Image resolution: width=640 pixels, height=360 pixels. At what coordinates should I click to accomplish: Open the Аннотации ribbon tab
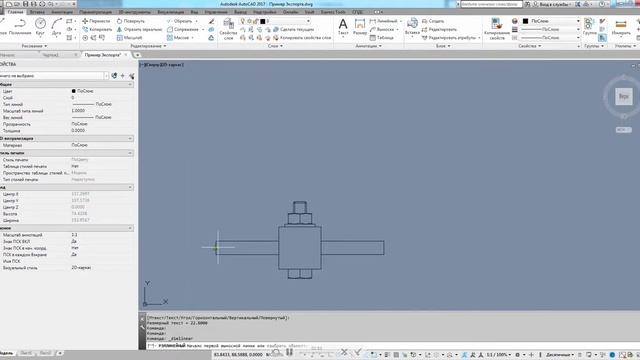(62, 12)
